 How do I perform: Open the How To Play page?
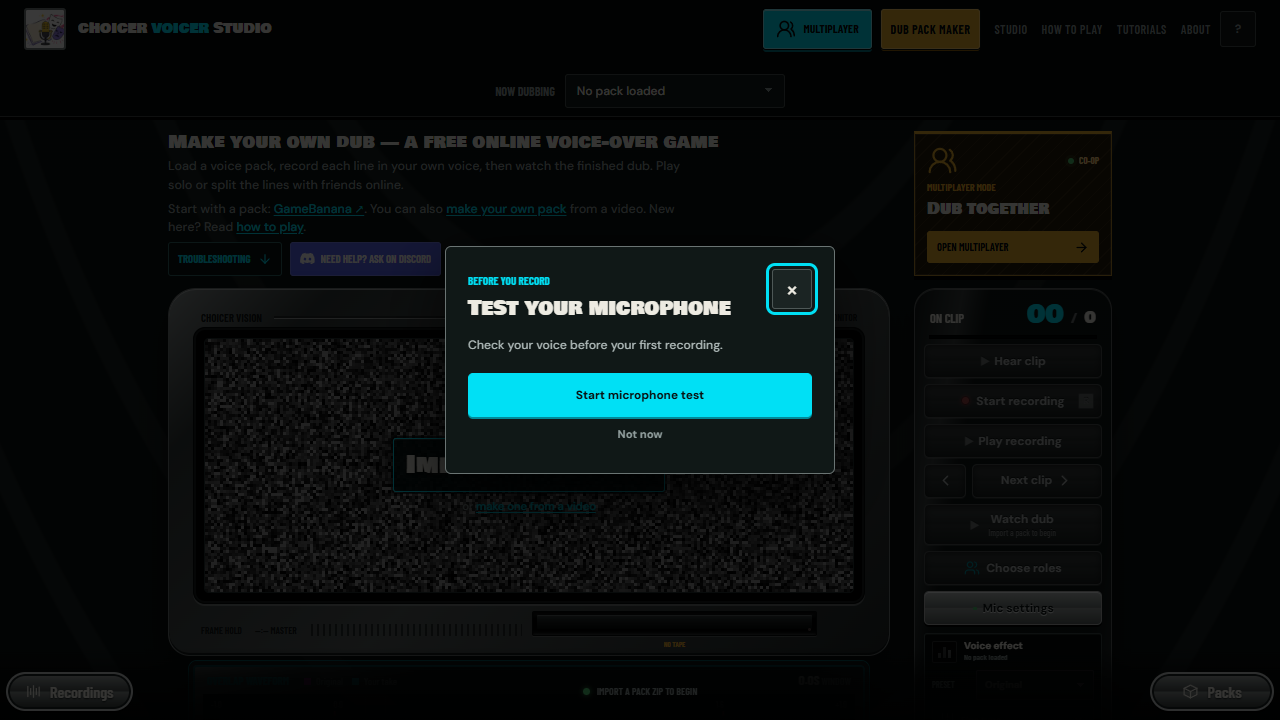pyautogui.click(x=1072, y=30)
